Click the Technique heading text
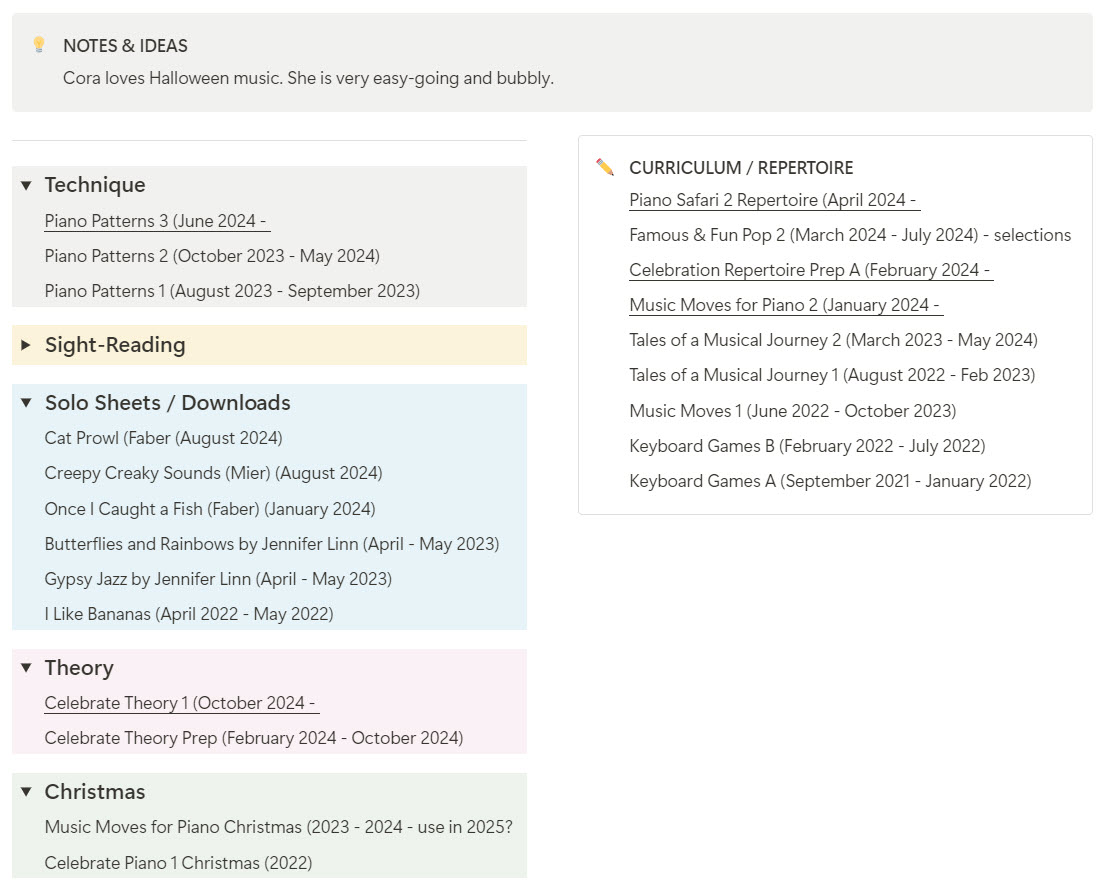This screenshot has height=886, width=1103. pos(95,185)
